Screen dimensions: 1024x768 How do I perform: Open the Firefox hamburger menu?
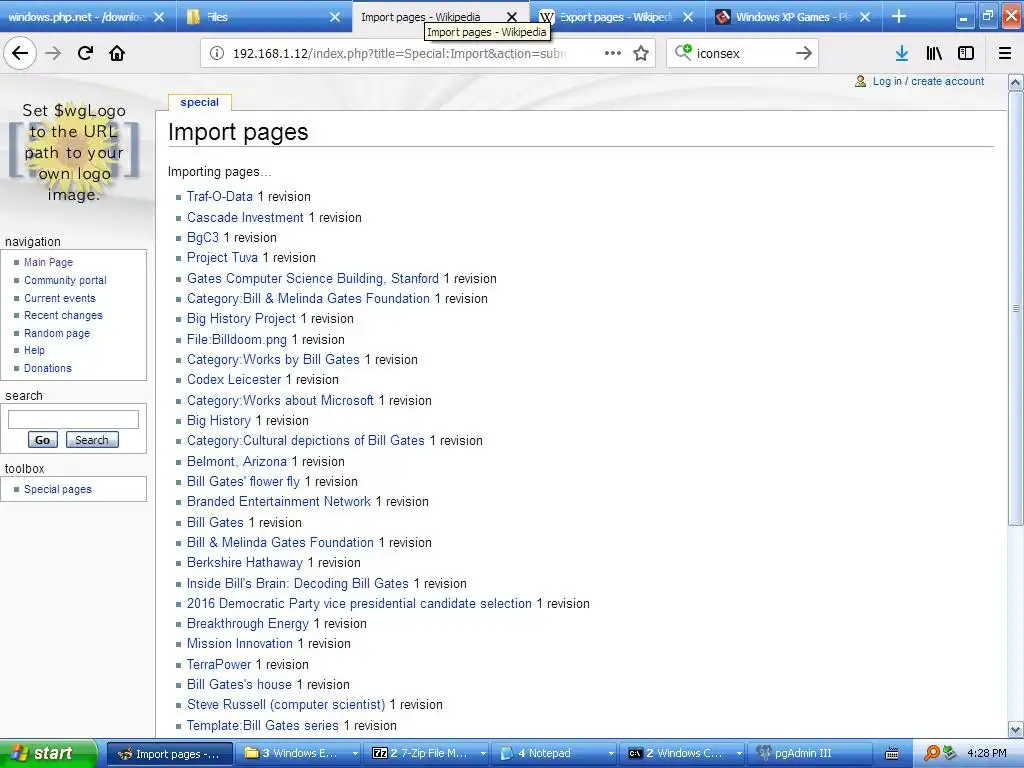1005,54
